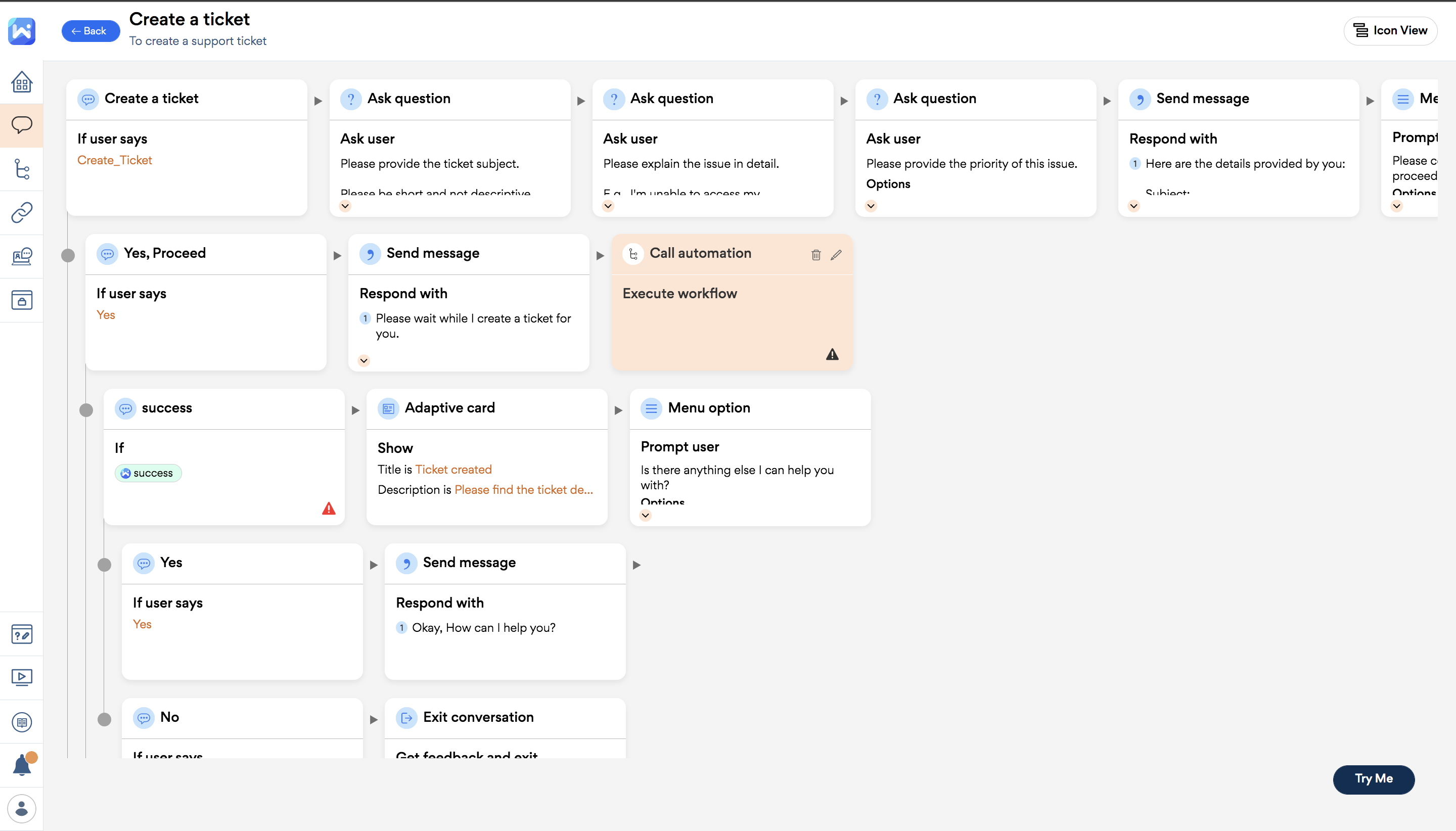Open the link integrations sidebar icon
Viewport: 1456px width, 831px height.
(22, 212)
